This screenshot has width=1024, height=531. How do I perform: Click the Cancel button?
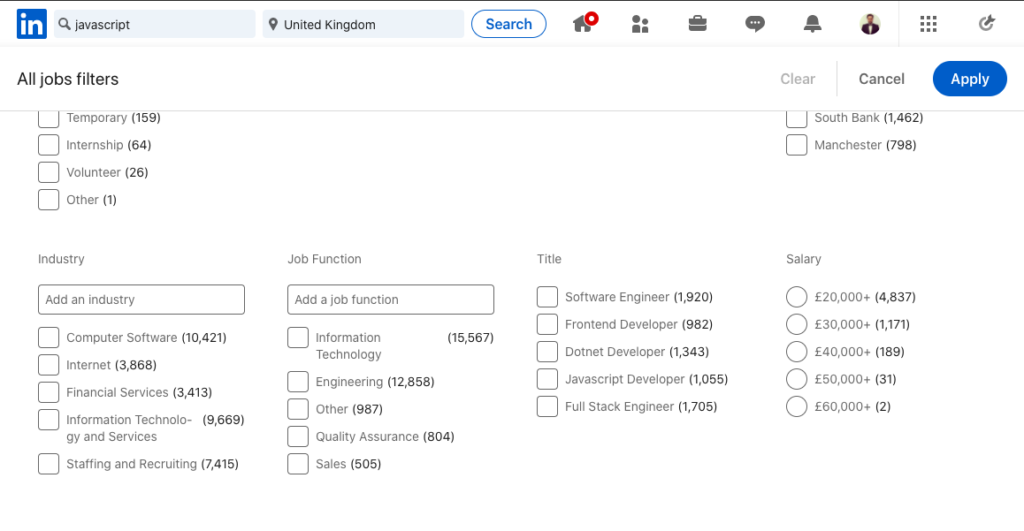tap(881, 79)
